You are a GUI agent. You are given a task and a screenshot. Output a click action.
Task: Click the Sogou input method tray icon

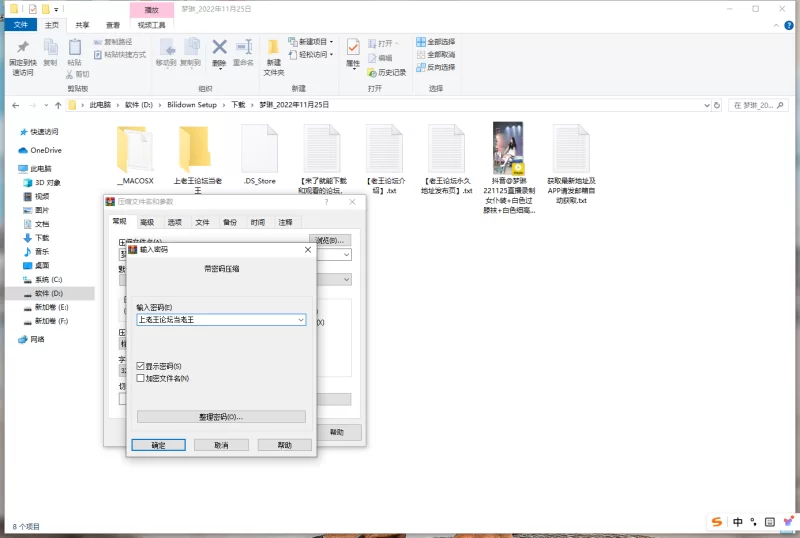click(717, 522)
